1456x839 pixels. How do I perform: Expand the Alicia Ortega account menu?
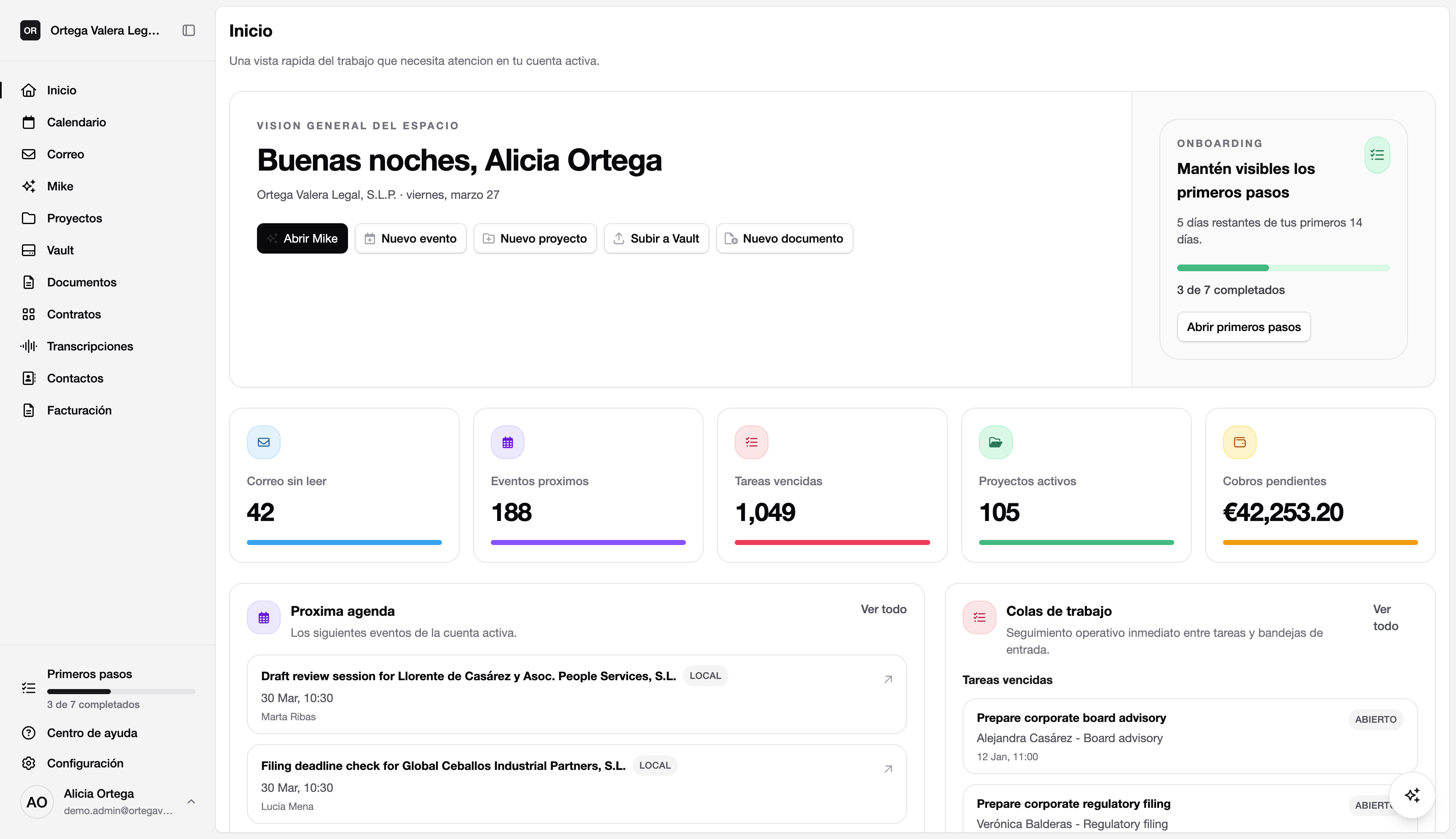[191, 802]
